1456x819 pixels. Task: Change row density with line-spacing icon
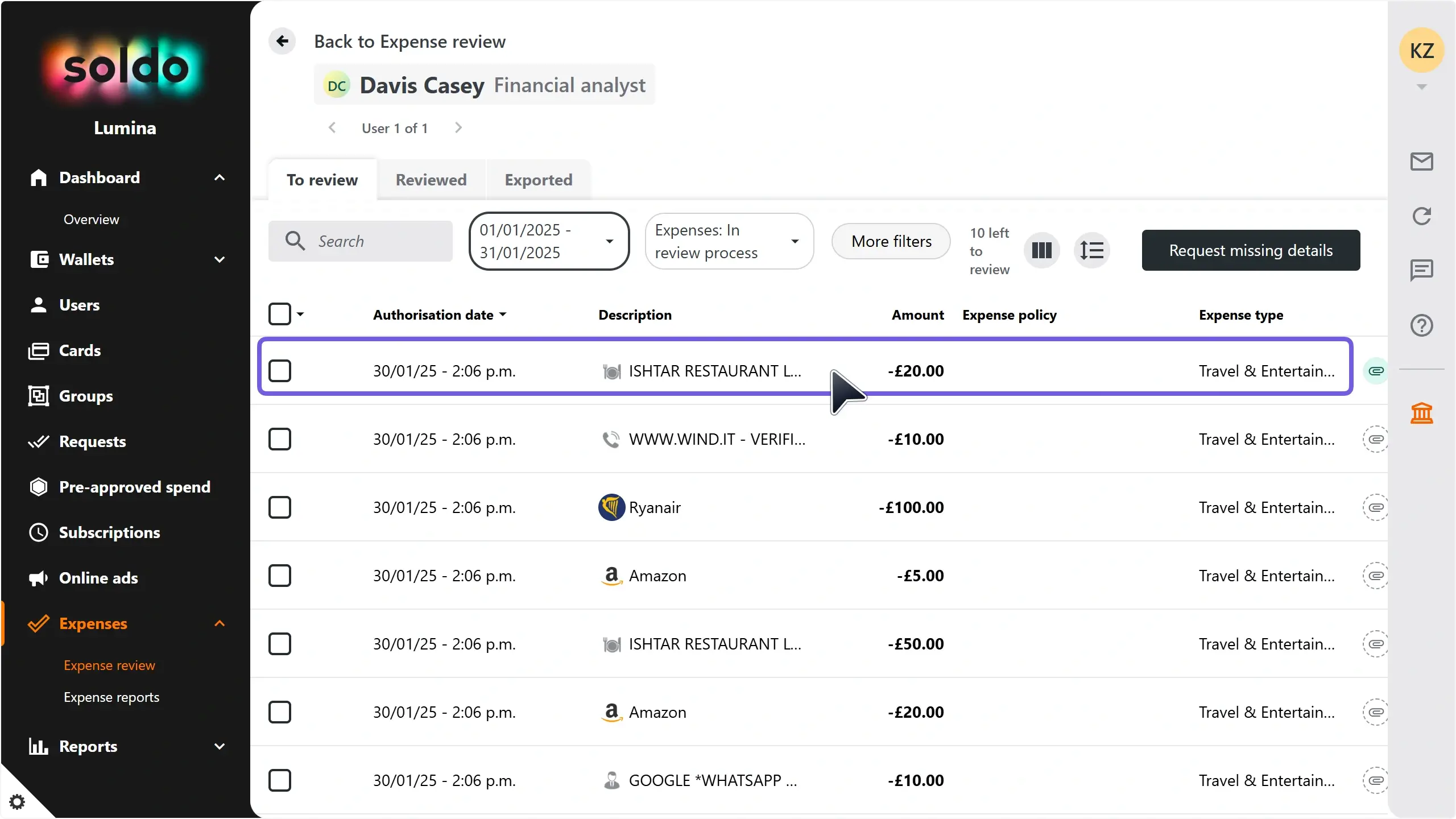[x=1091, y=250]
